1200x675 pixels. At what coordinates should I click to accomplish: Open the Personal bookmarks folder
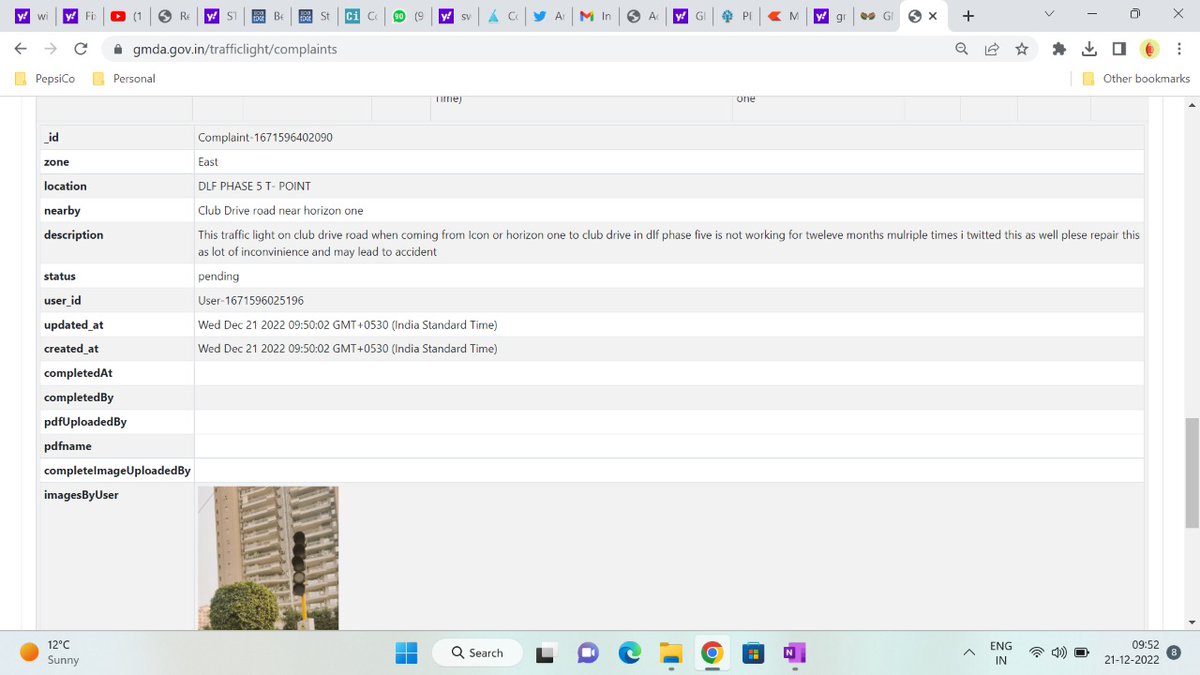[x=124, y=78]
